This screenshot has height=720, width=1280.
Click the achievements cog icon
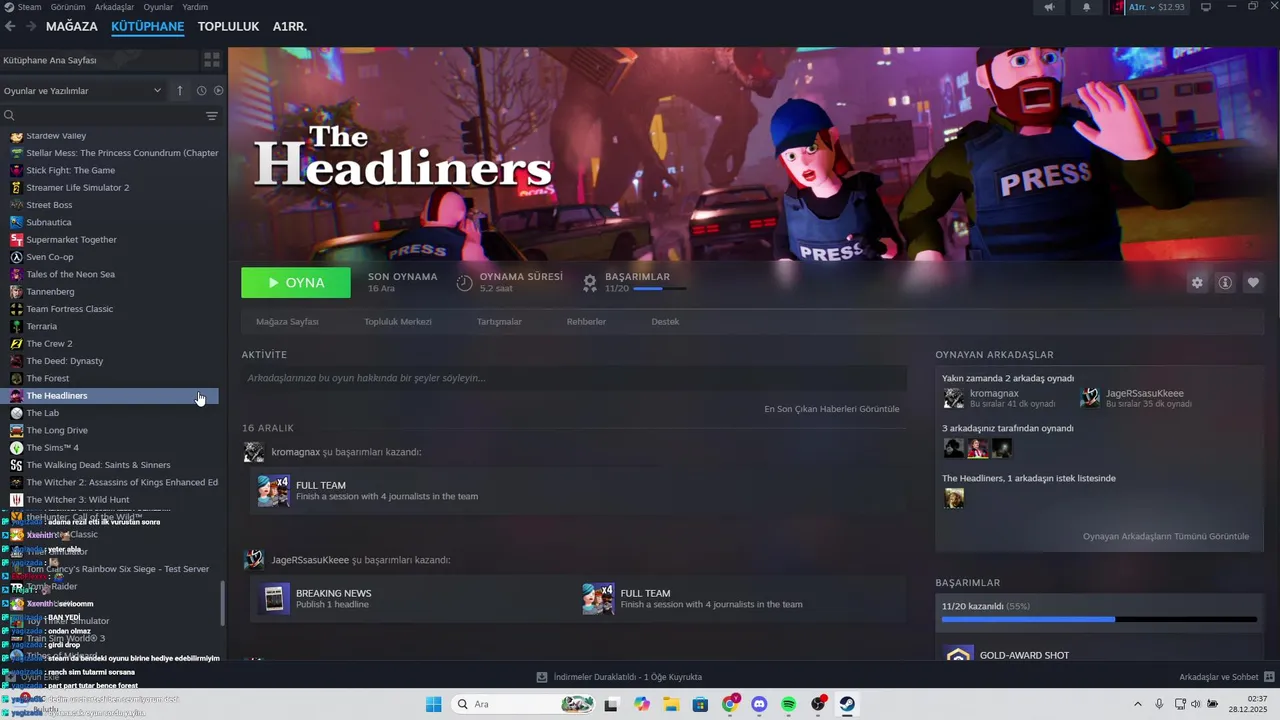pyautogui.click(x=590, y=283)
